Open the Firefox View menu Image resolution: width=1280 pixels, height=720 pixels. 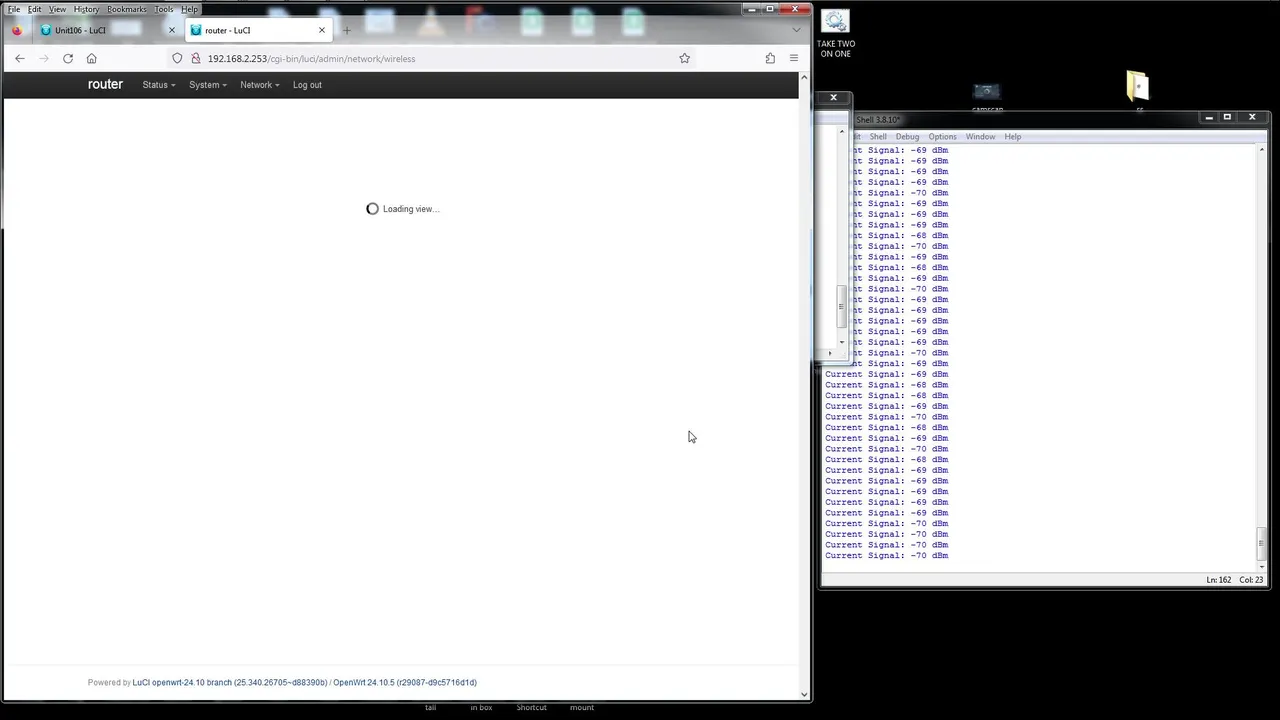tap(58, 9)
